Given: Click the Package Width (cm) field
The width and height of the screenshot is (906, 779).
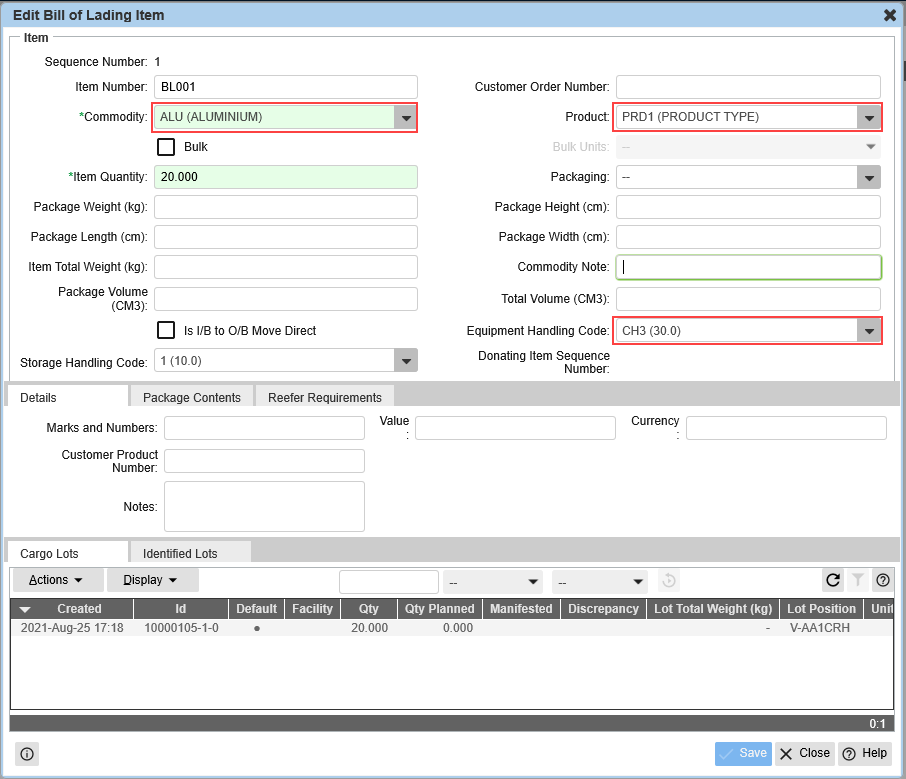Looking at the screenshot, I should pos(748,237).
